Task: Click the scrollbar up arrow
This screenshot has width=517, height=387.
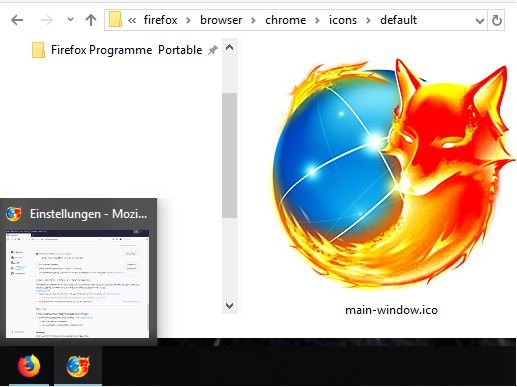Action: pos(229,48)
